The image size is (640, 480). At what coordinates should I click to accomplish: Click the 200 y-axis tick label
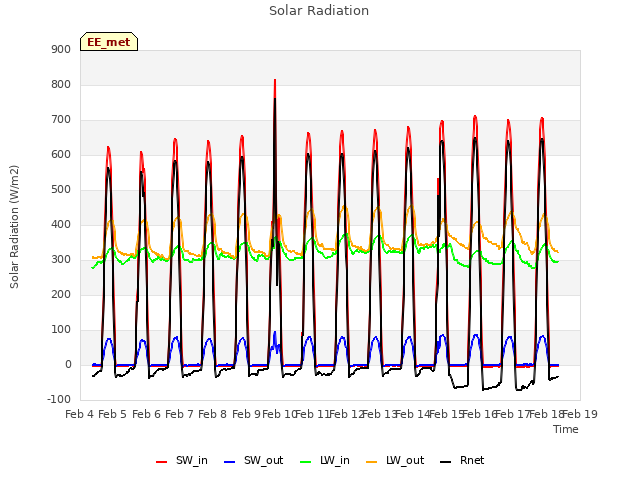[61, 294]
